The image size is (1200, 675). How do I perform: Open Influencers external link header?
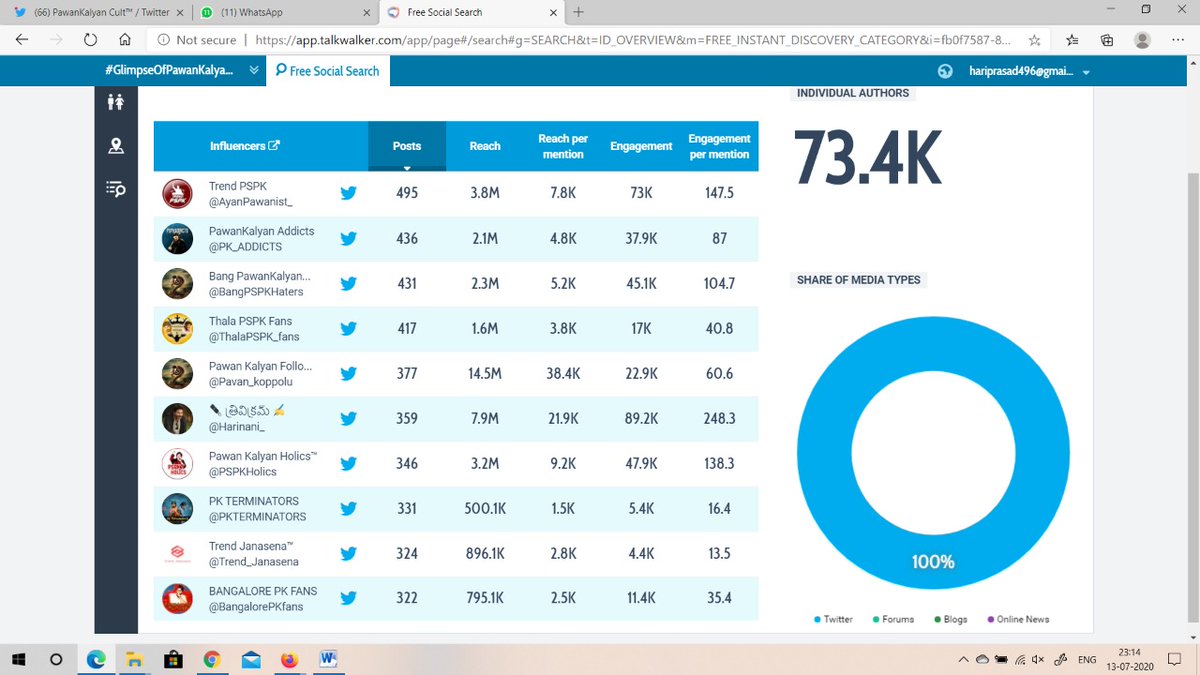(245, 146)
